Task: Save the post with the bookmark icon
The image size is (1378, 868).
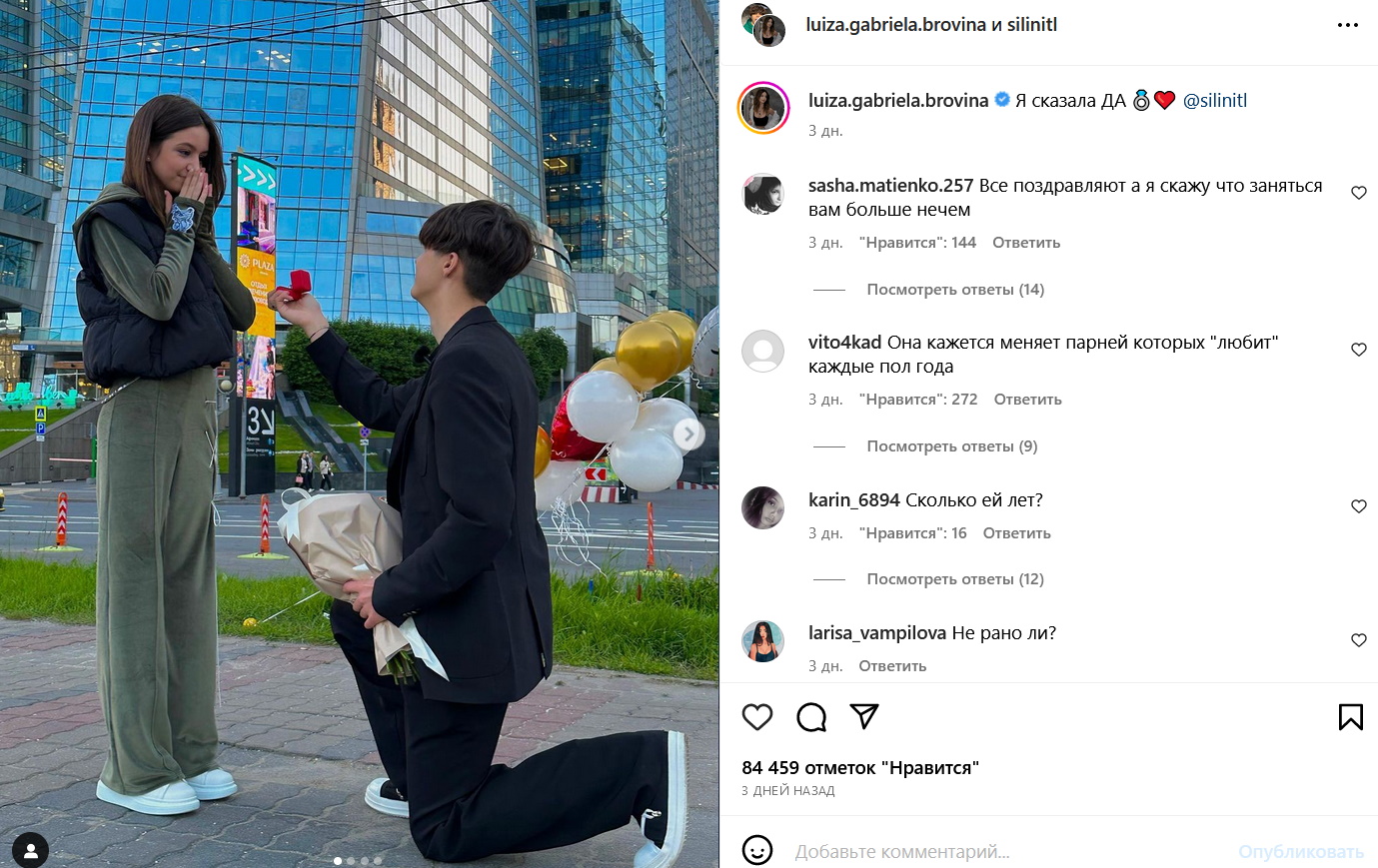Action: coord(1351,717)
